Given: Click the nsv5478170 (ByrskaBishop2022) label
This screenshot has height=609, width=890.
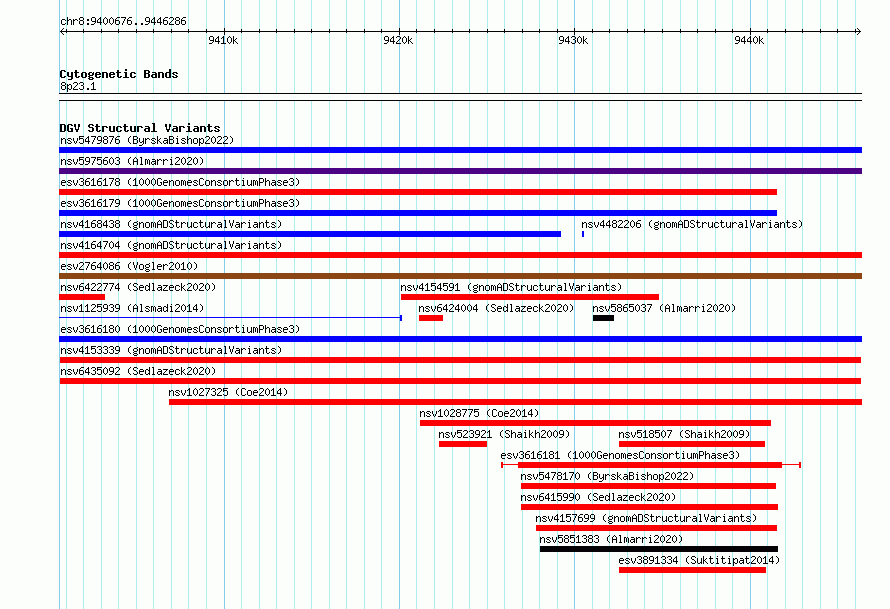Looking at the screenshot, I should 607,476.
